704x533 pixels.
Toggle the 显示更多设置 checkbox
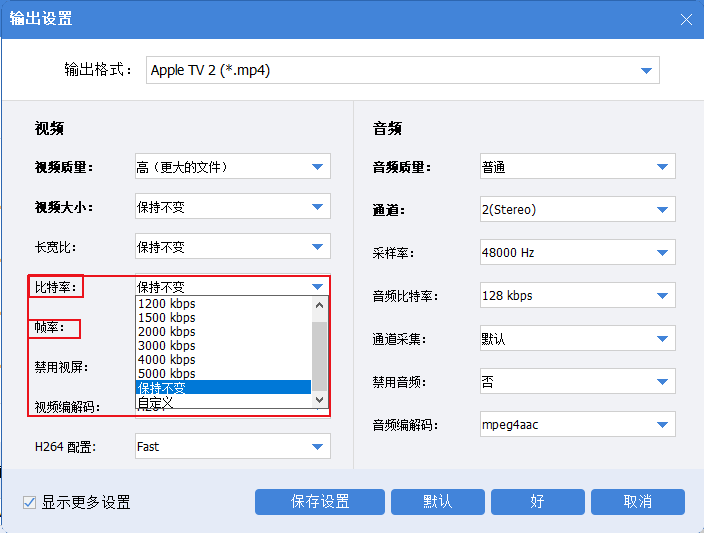coord(30,502)
